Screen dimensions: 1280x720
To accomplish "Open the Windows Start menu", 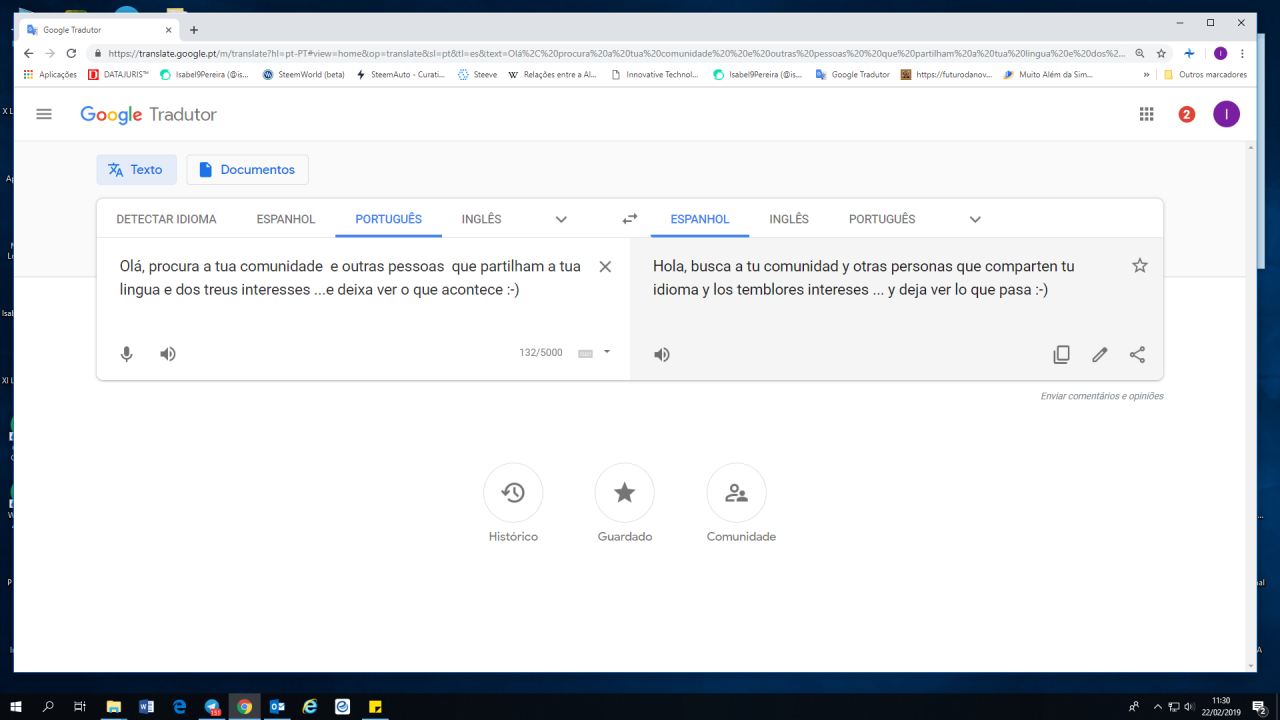I will click(x=16, y=707).
